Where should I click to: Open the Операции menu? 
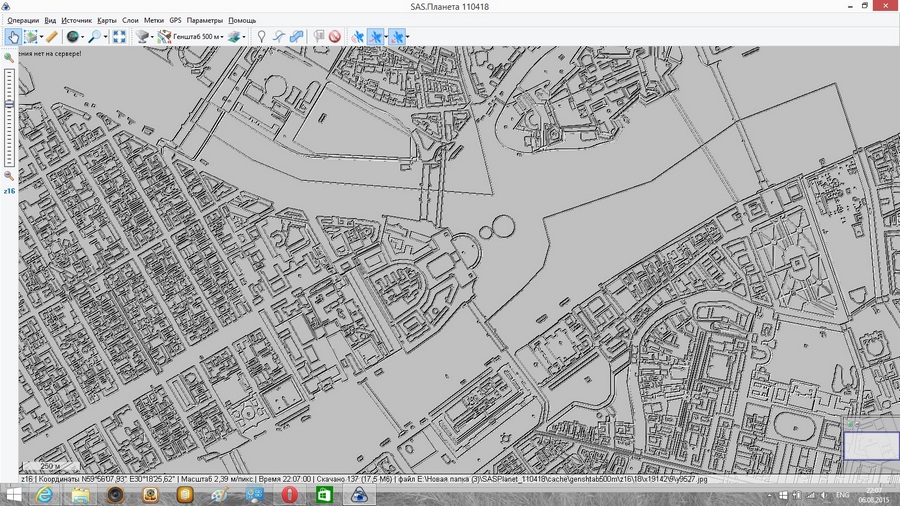click(x=22, y=20)
